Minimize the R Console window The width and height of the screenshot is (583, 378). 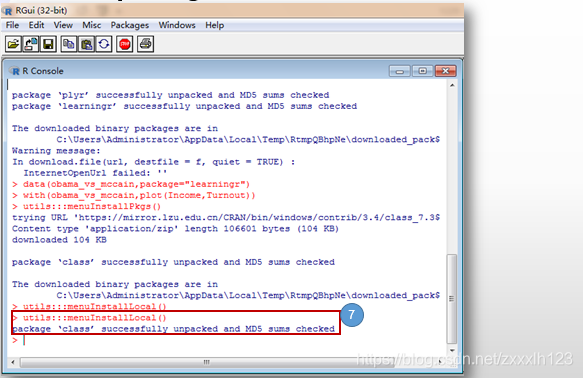coord(400,71)
